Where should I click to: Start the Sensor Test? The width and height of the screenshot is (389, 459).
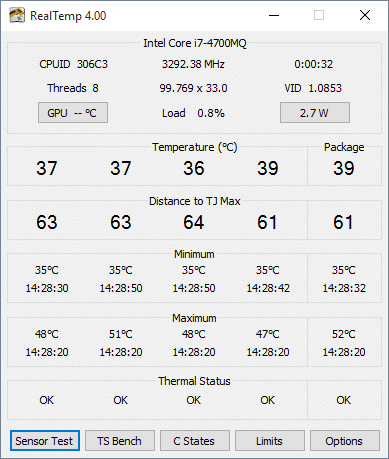pyautogui.click(x=45, y=441)
